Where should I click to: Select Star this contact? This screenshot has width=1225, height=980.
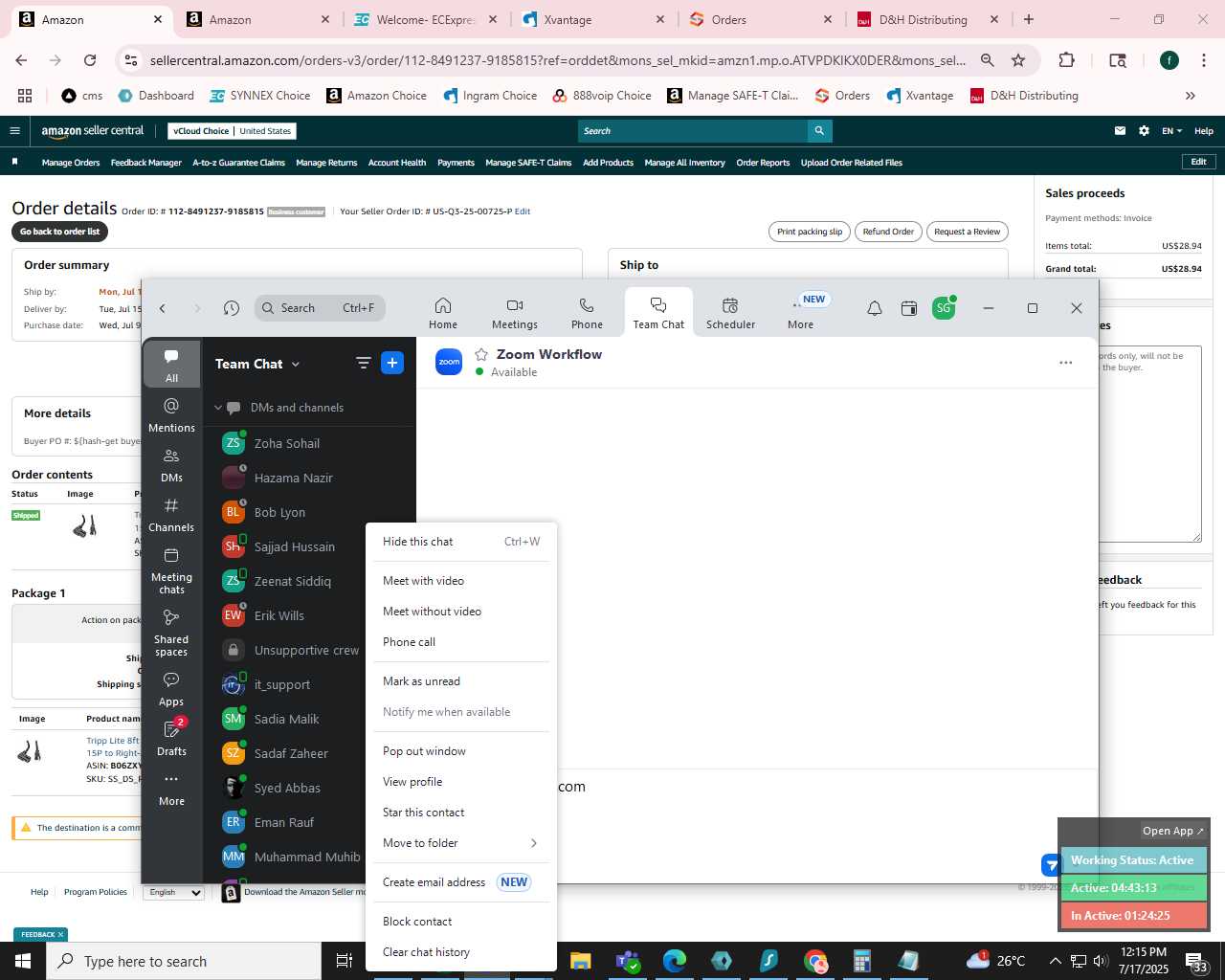(459, 813)
